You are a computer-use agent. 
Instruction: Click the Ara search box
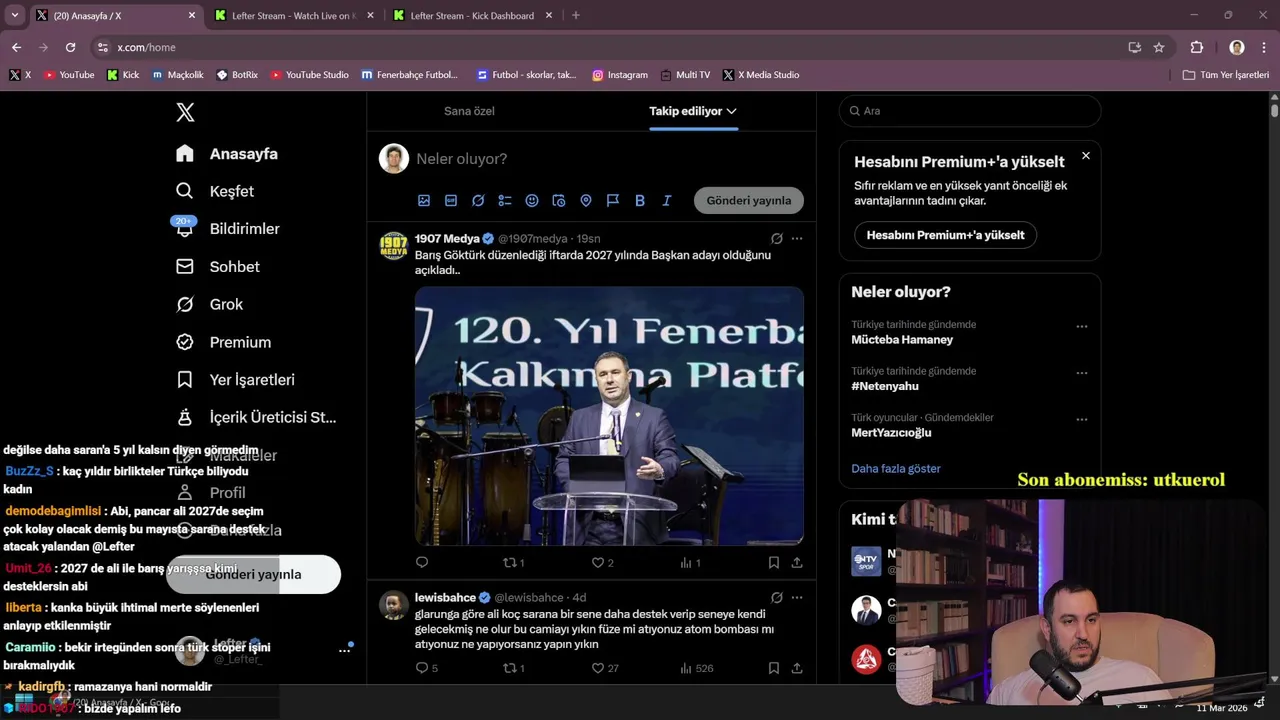click(x=970, y=111)
